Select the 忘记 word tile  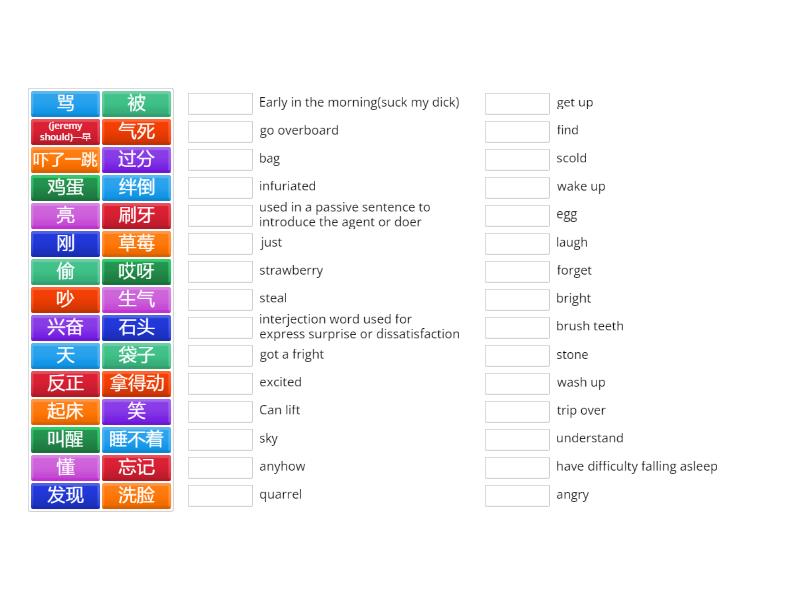click(x=136, y=468)
